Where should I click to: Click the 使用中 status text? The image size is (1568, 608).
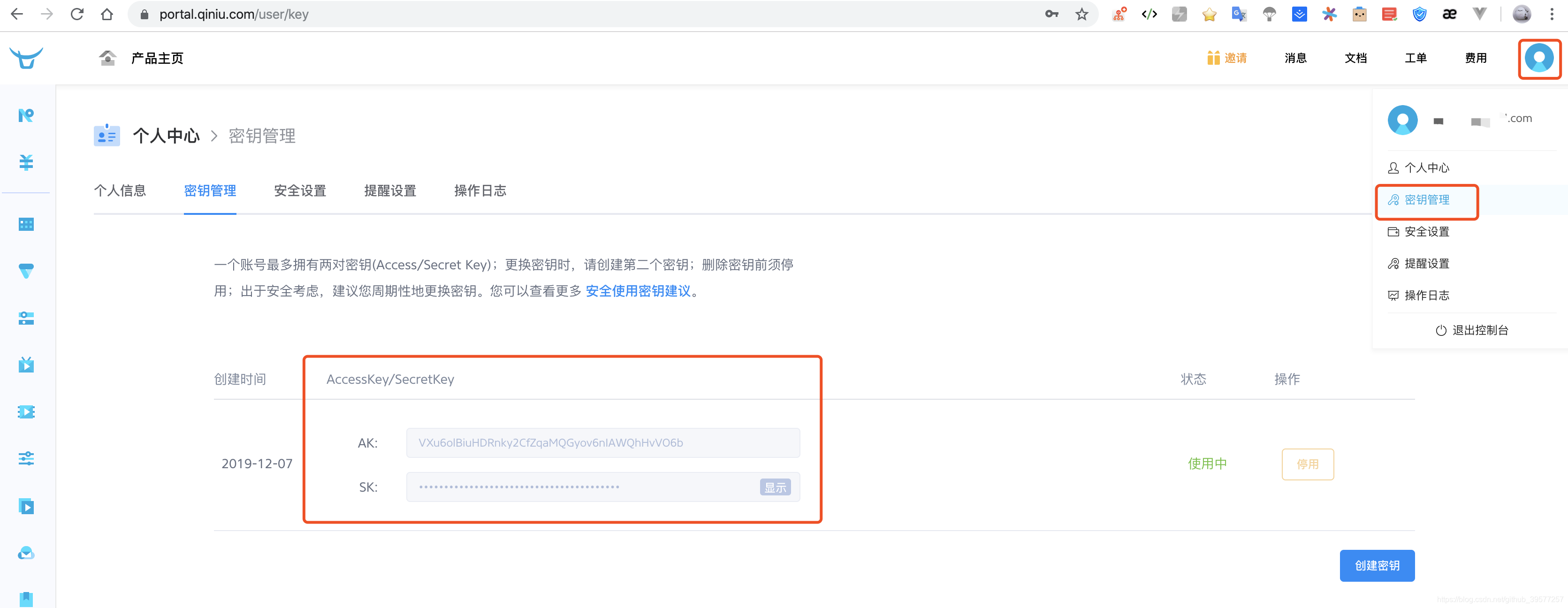(1207, 464)
